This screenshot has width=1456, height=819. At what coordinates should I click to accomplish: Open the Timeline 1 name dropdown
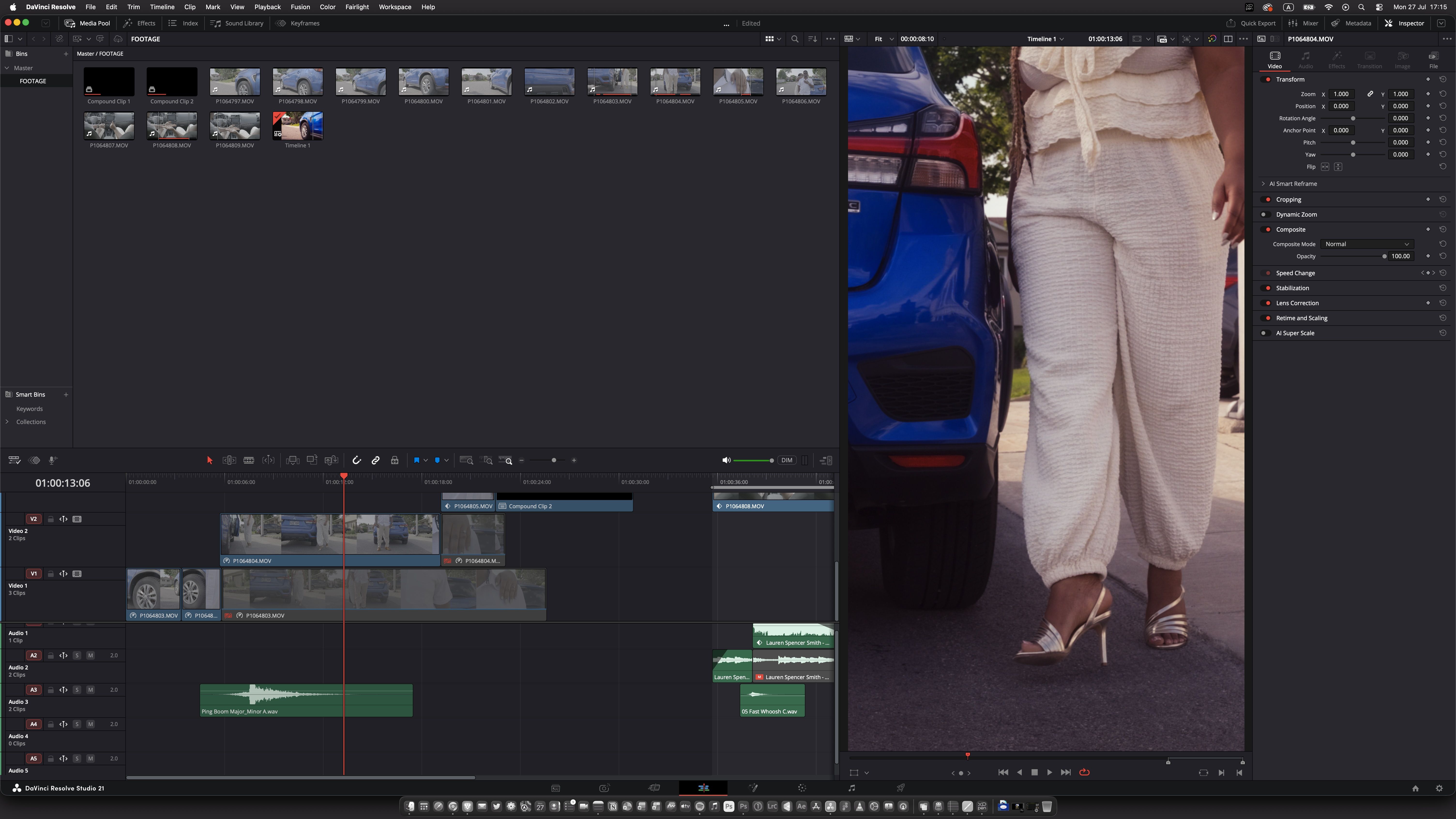[1046, 39]
